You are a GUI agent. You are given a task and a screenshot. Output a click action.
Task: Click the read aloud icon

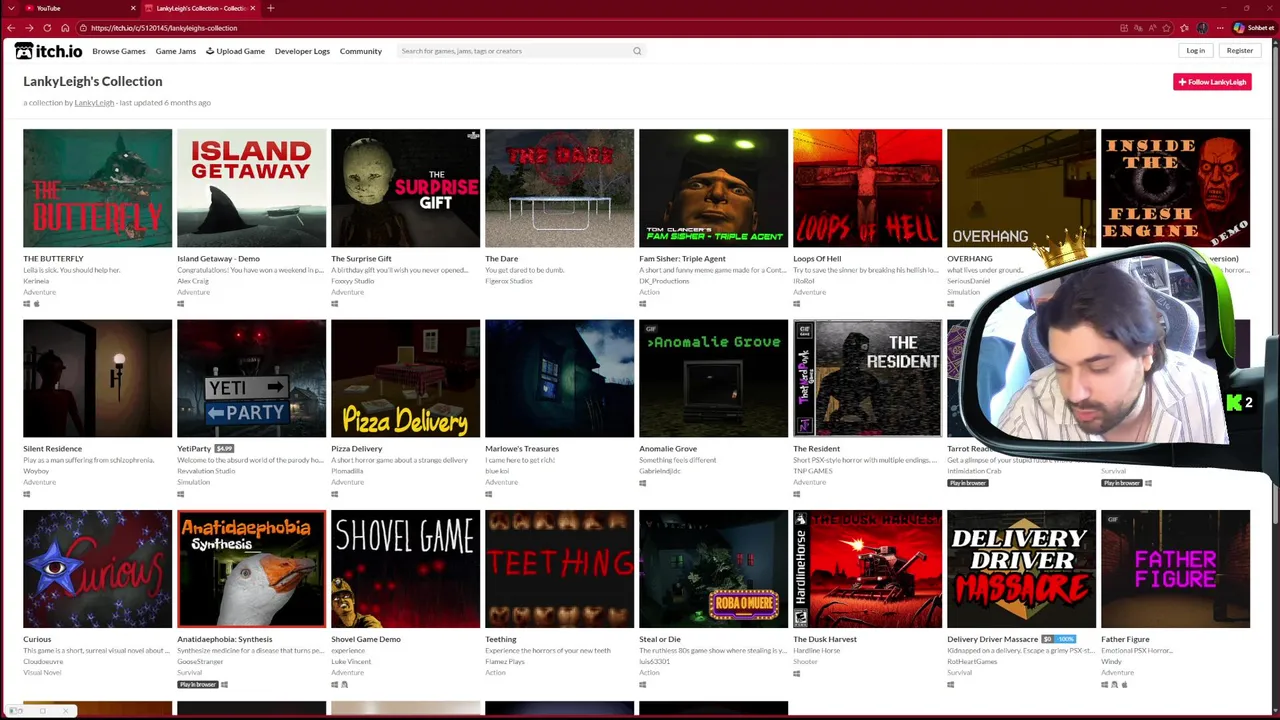[1153, 28]
